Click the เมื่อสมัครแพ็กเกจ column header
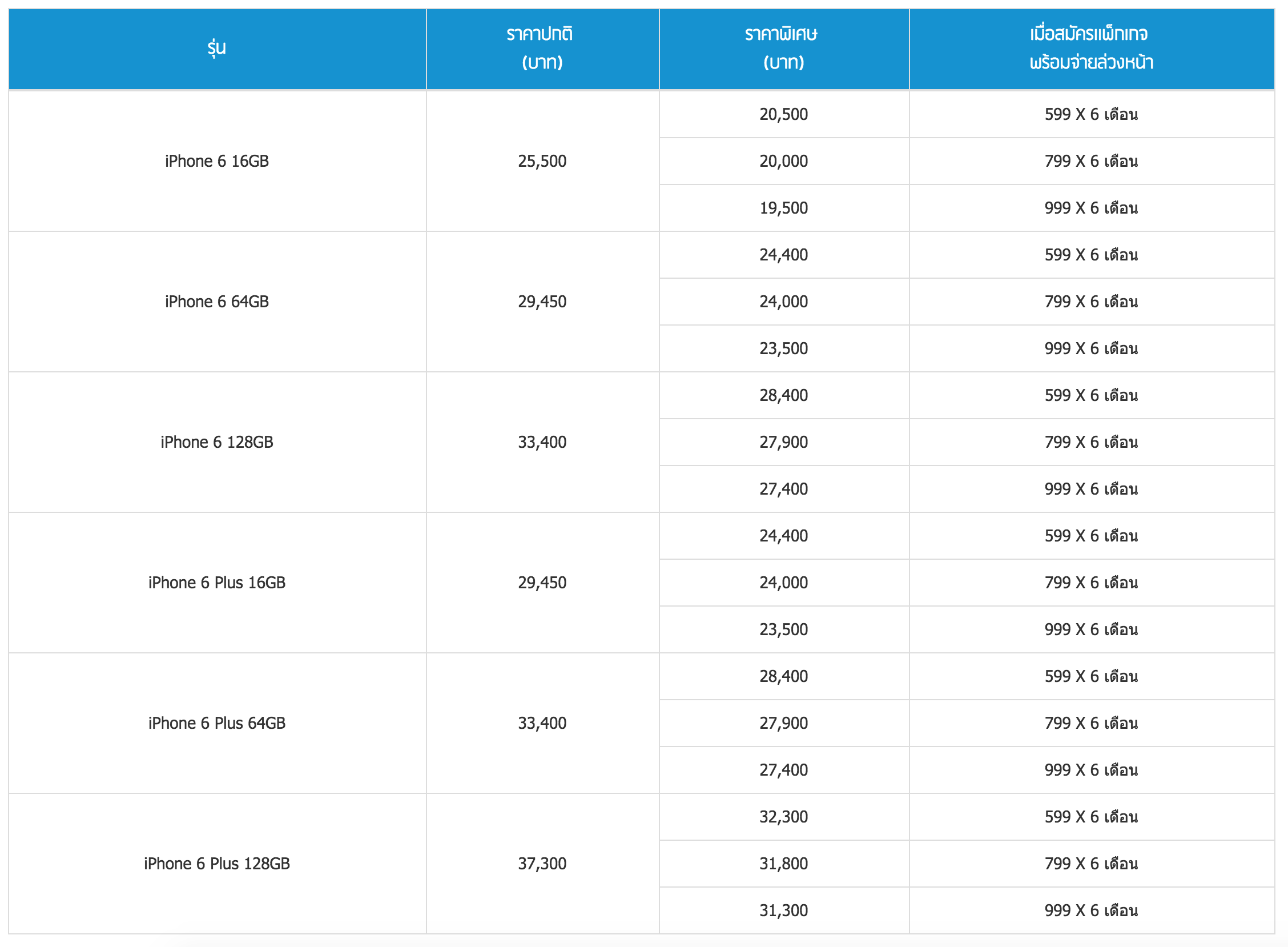Screen dimensions: 1288x947 coord(1091,48)
